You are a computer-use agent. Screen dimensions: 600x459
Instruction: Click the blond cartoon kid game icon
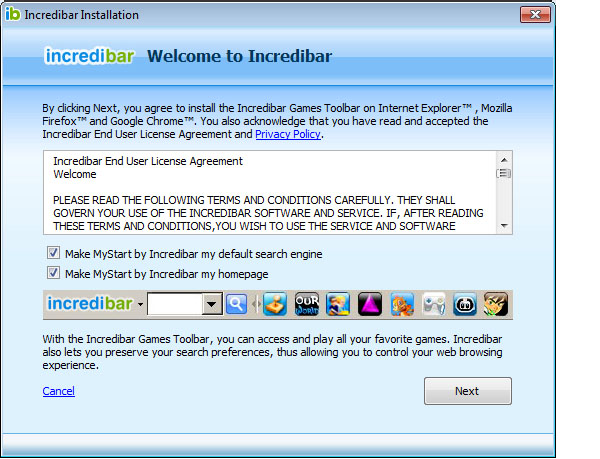point(338,304)
